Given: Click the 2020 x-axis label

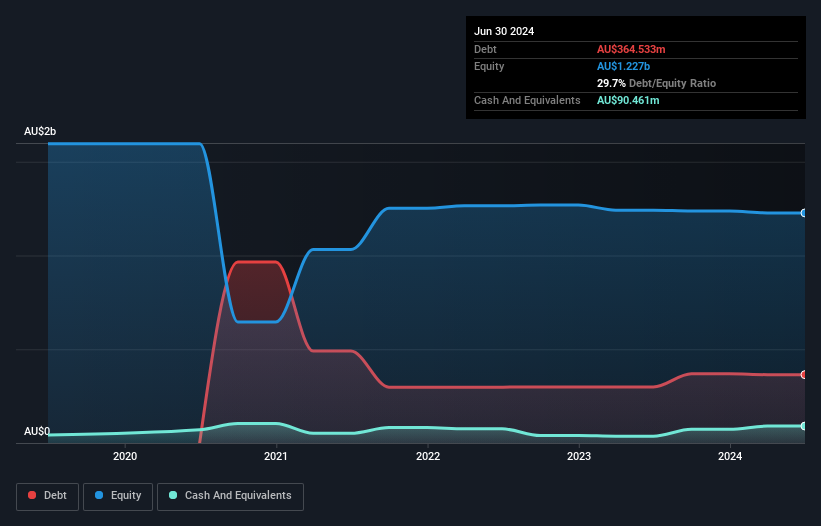Looking at the screenshot, I should (x=125, y=456).
